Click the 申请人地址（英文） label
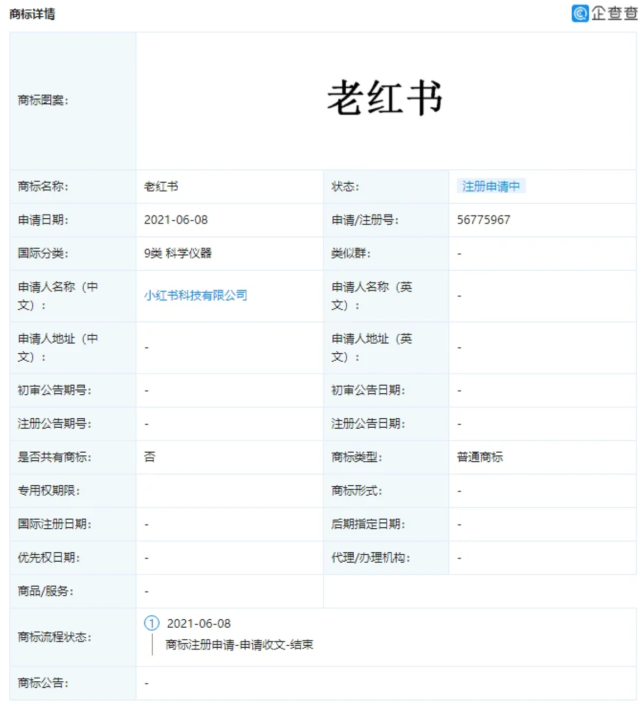Viewport: 641px width, 705px height. [x=372, y=348]
